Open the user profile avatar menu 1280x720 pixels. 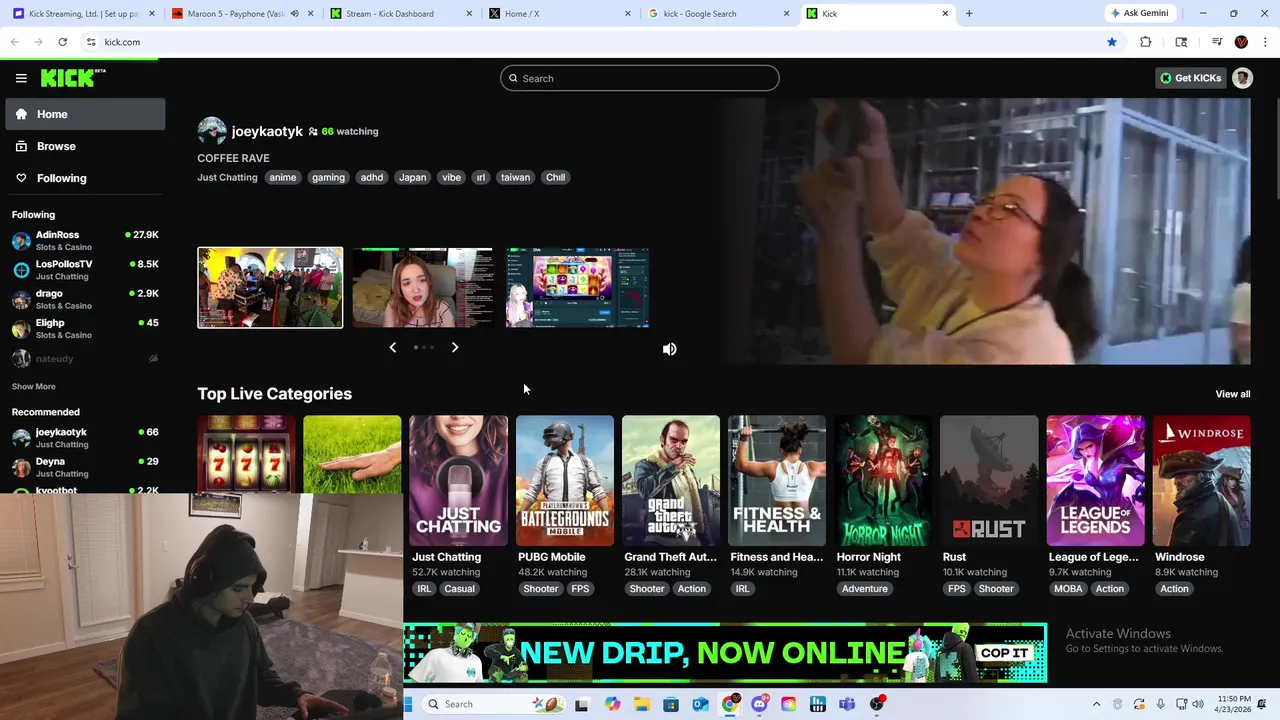pyautogui.click(x=1242, y=78)
